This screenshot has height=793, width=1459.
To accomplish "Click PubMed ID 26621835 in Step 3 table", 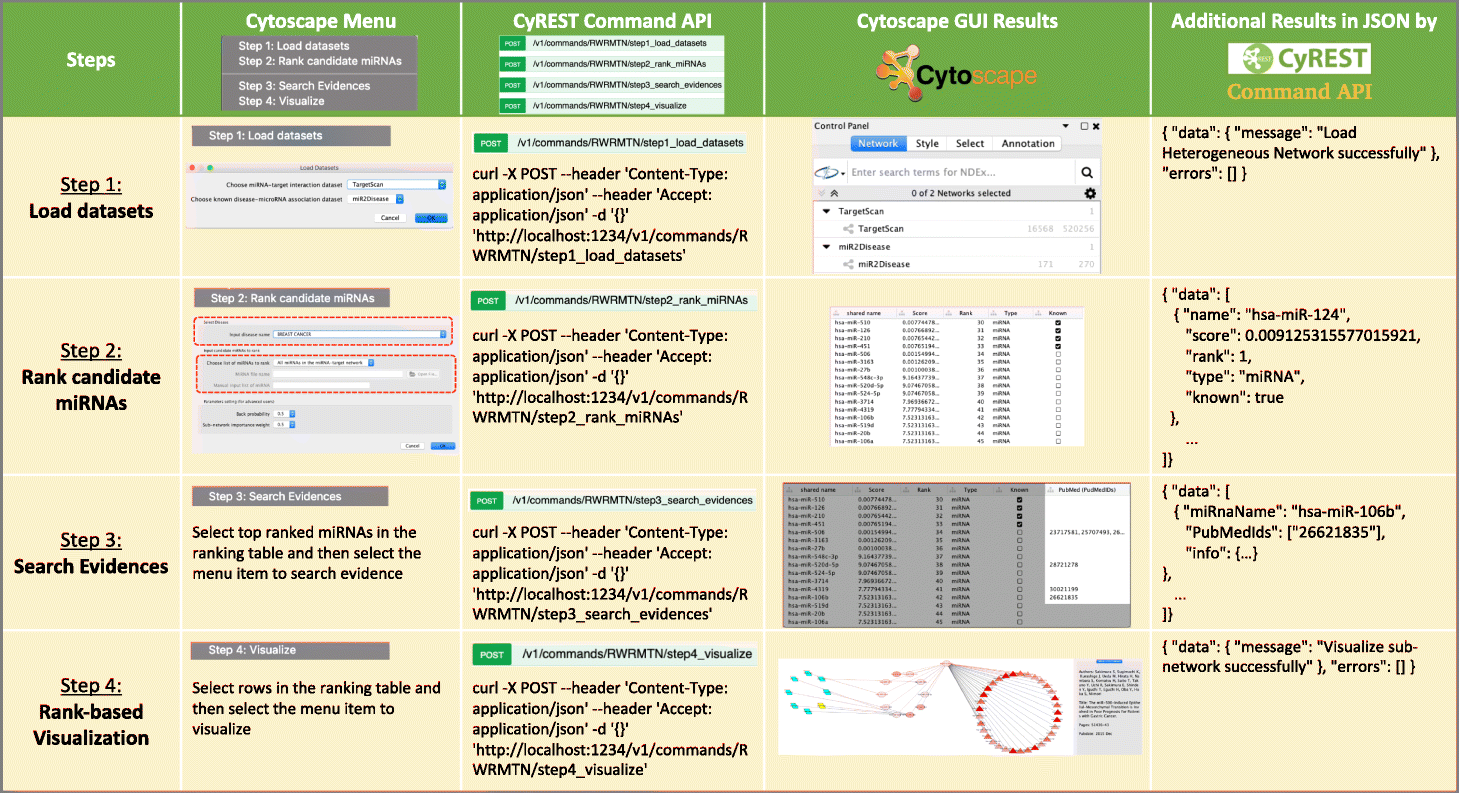I will pos(1064,597).
